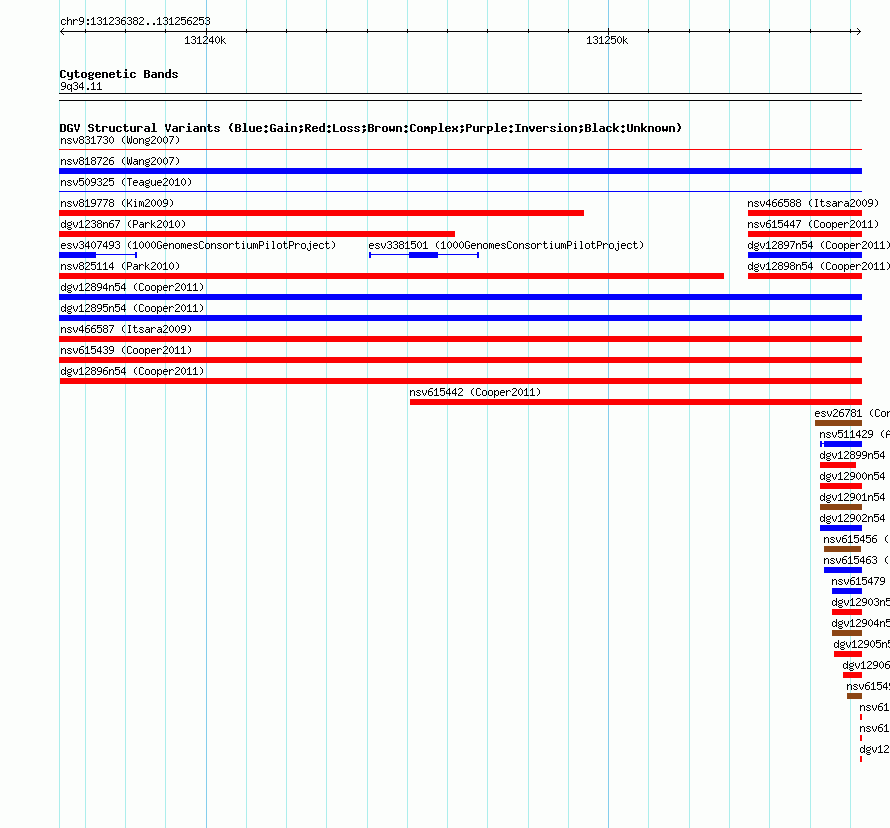
Task: Open the dgv12894n54 (Cooper2011) variant label
Action: (132, 287)
